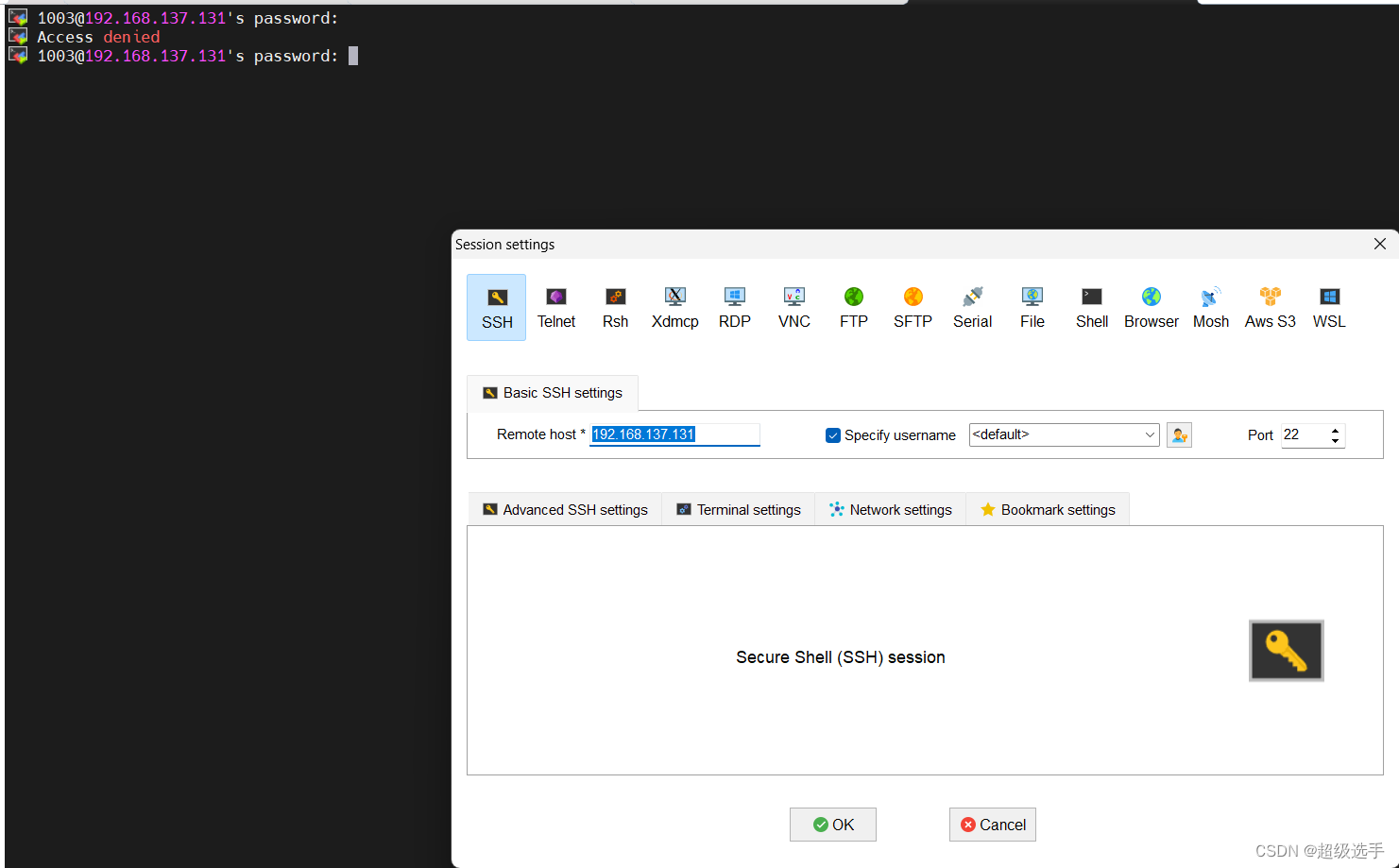This screenshot has height=868, width=1399.
Task: Select the Remote host input field
Action: tap(674, 434)
